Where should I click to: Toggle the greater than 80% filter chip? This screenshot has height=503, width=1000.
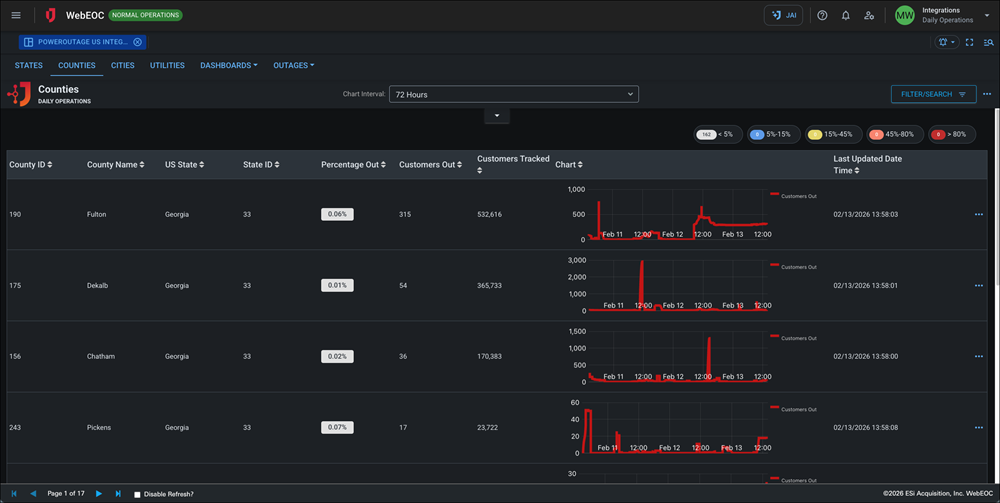coord(952,134)
